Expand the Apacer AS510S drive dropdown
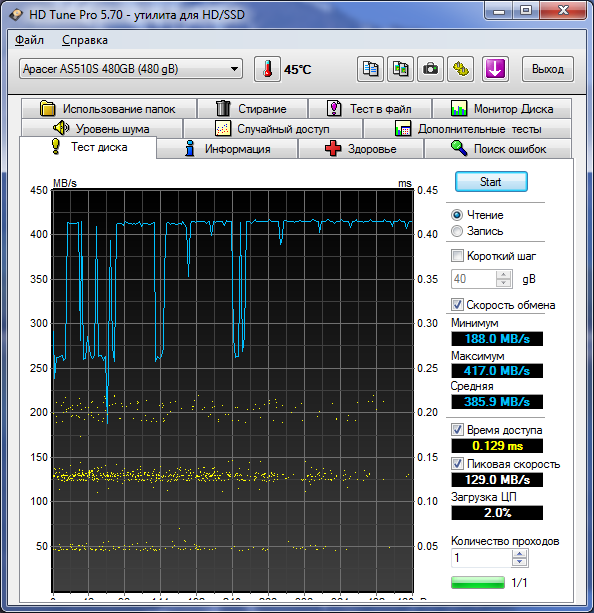 click(x=131, y=69)
